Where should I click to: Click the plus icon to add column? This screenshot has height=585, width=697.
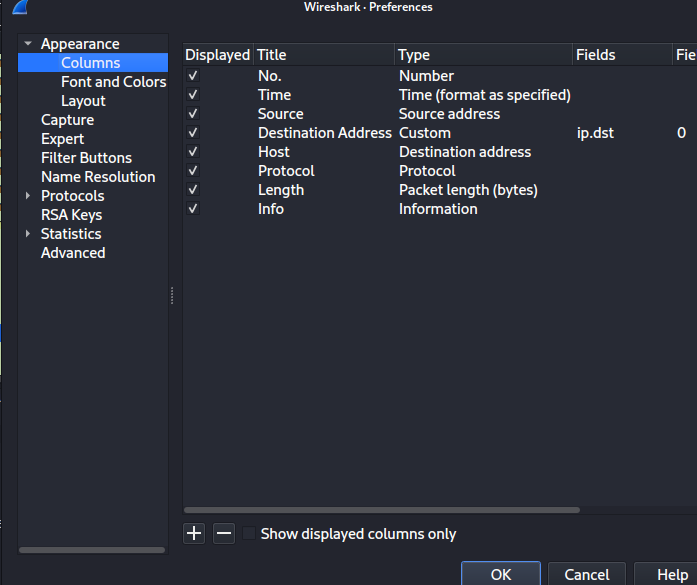click(194, 534)
